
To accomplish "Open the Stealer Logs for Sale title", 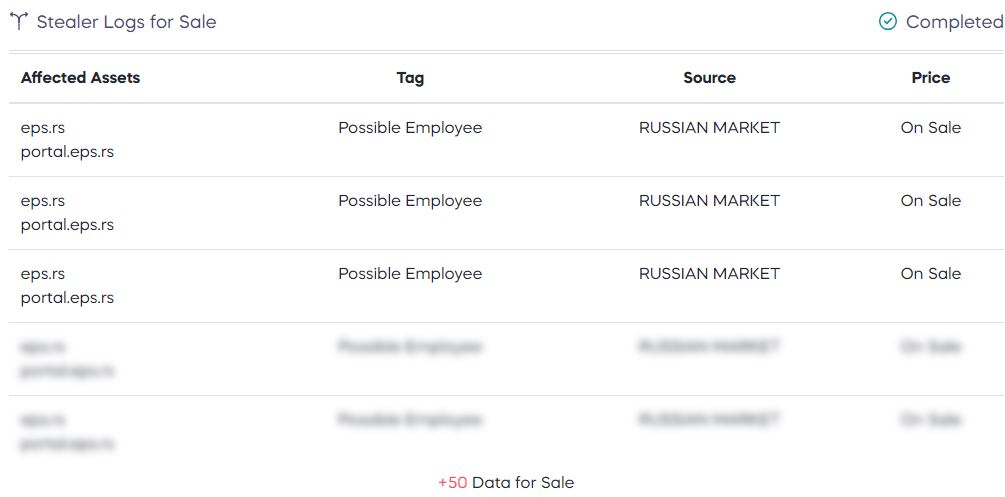I will pos(126,22).
